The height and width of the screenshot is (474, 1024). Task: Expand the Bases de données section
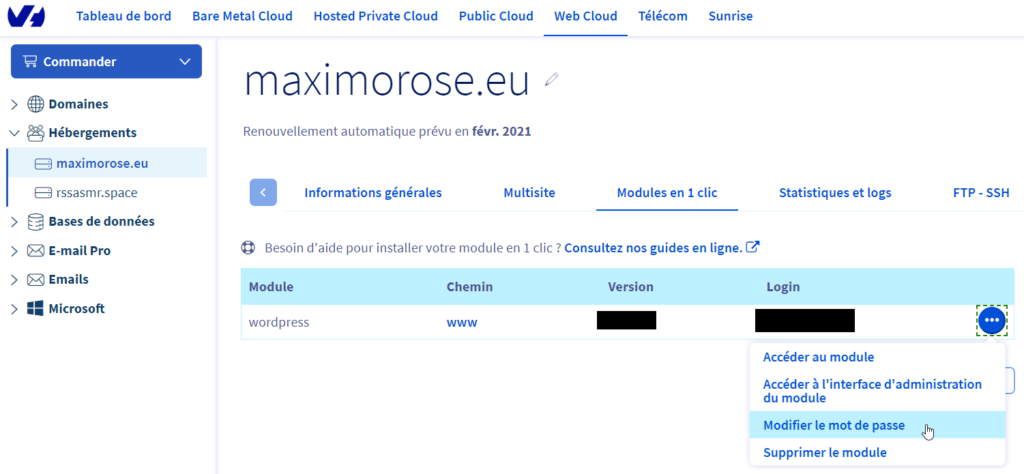tap(14, 221)
